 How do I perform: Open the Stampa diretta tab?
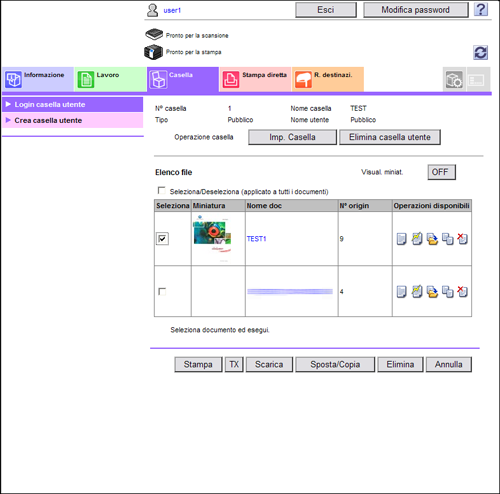pos(255,79)
